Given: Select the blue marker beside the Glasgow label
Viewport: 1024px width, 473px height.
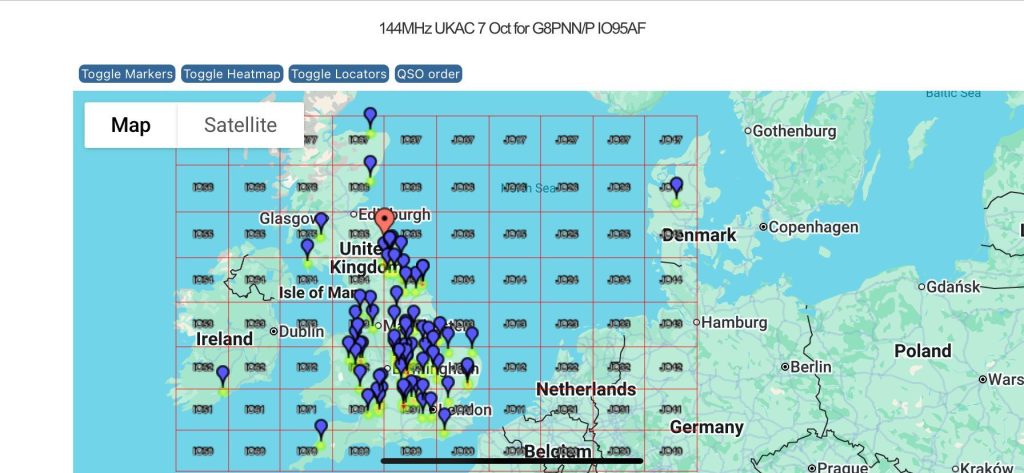Looking at the screenshot, I should click(x=321, y=221).
